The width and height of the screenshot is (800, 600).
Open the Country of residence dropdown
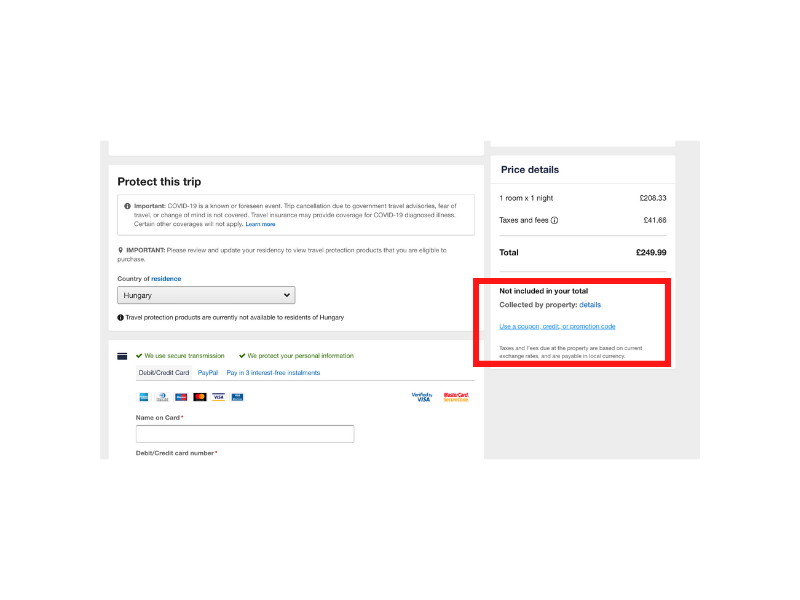pyautogui.click(x=206, y=295)
